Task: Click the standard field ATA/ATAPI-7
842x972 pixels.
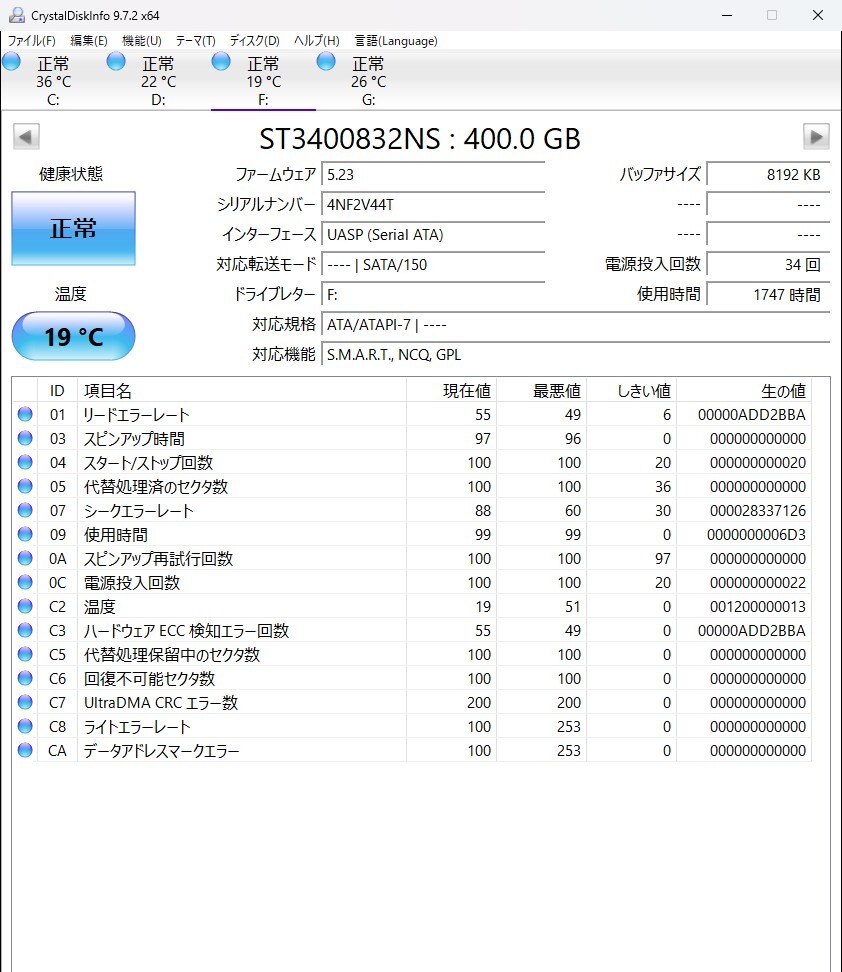Action: 575,324
